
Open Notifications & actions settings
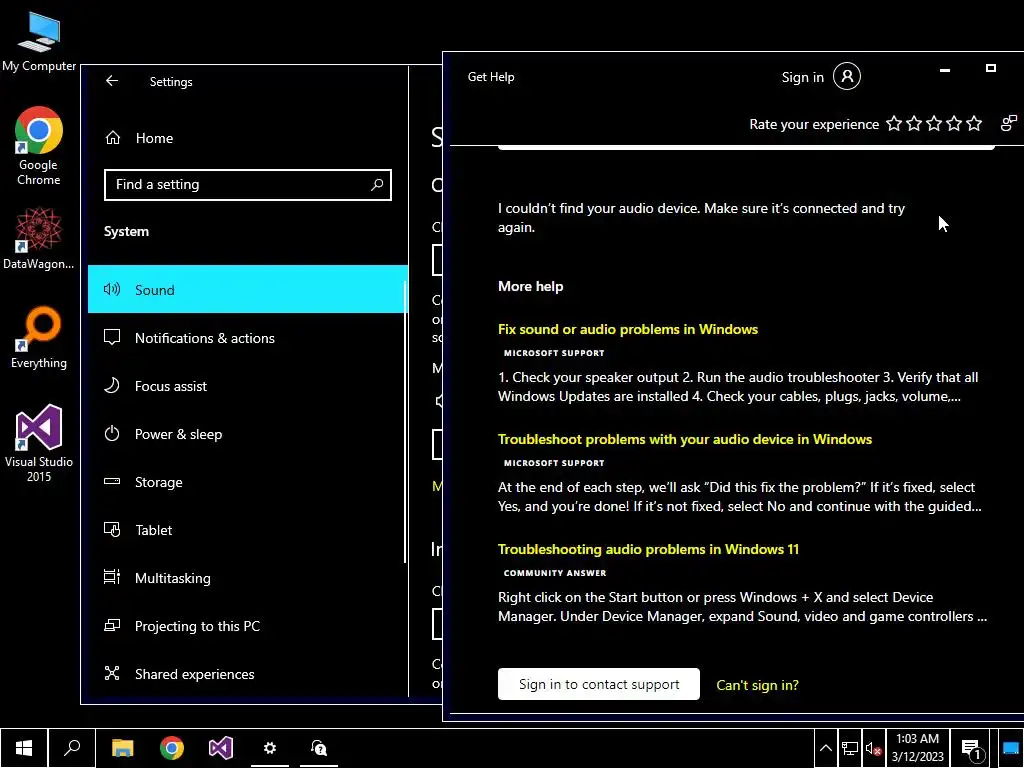248,338
